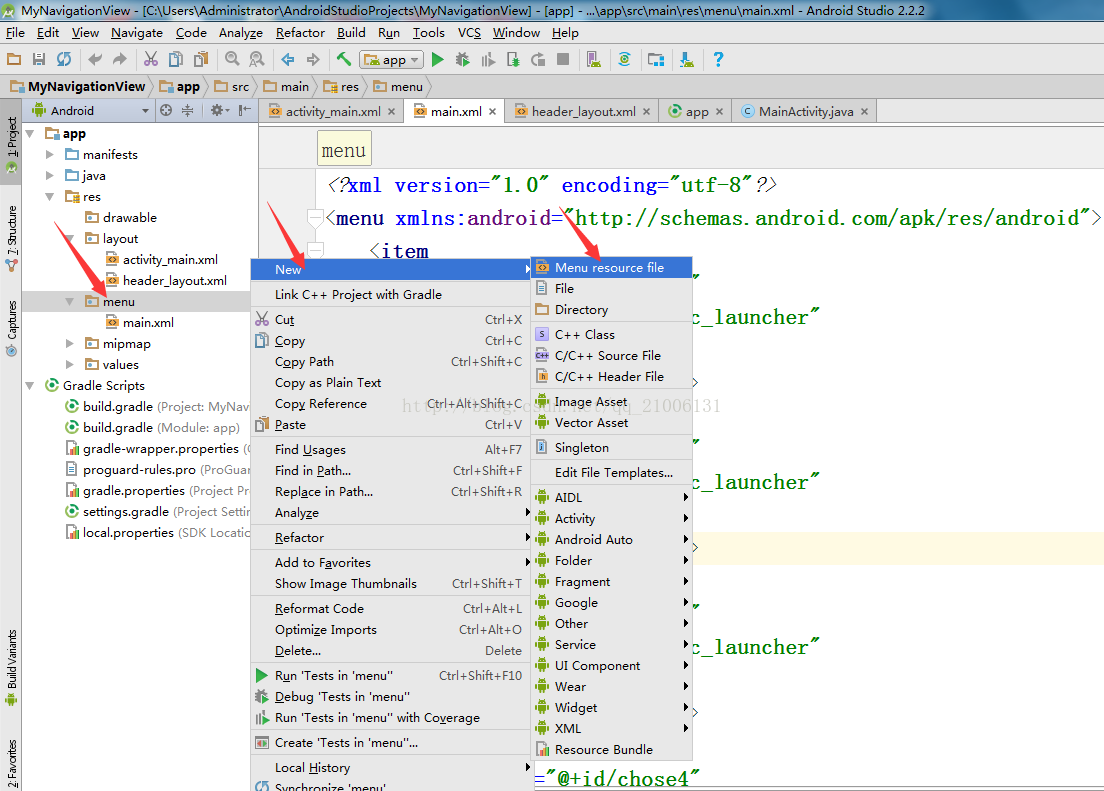The width and height of the screenshot is (1104, 791).
Task: Click the Replace toolbar icon
Action: (257, 60)
